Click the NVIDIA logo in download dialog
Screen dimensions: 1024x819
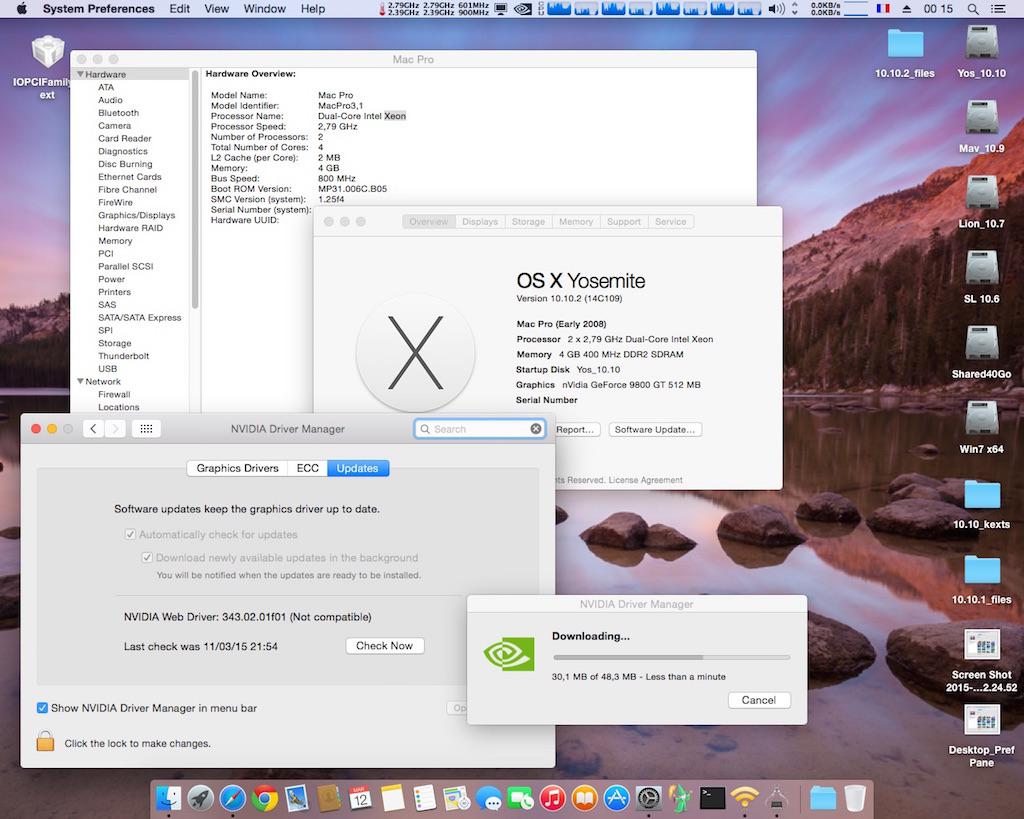click(509, 655)
